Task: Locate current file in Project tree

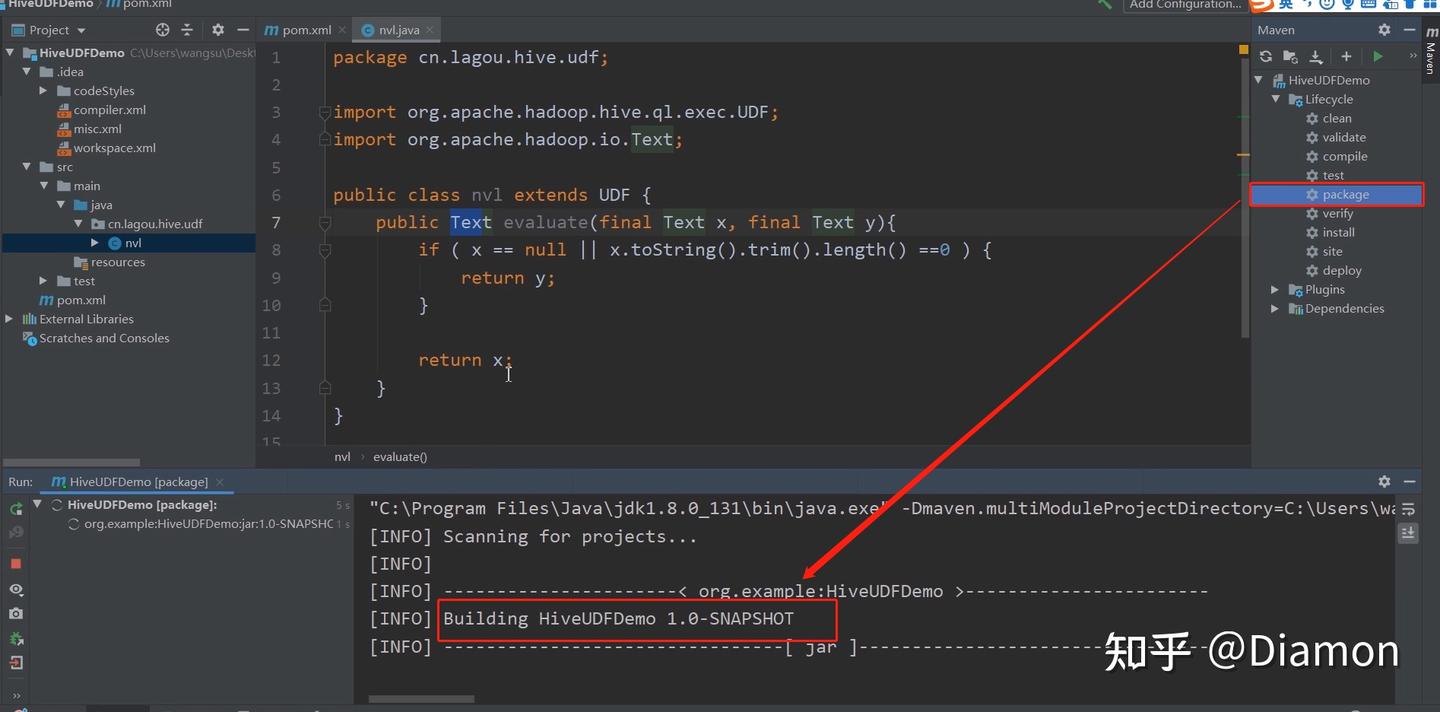Action: [163, 30]
